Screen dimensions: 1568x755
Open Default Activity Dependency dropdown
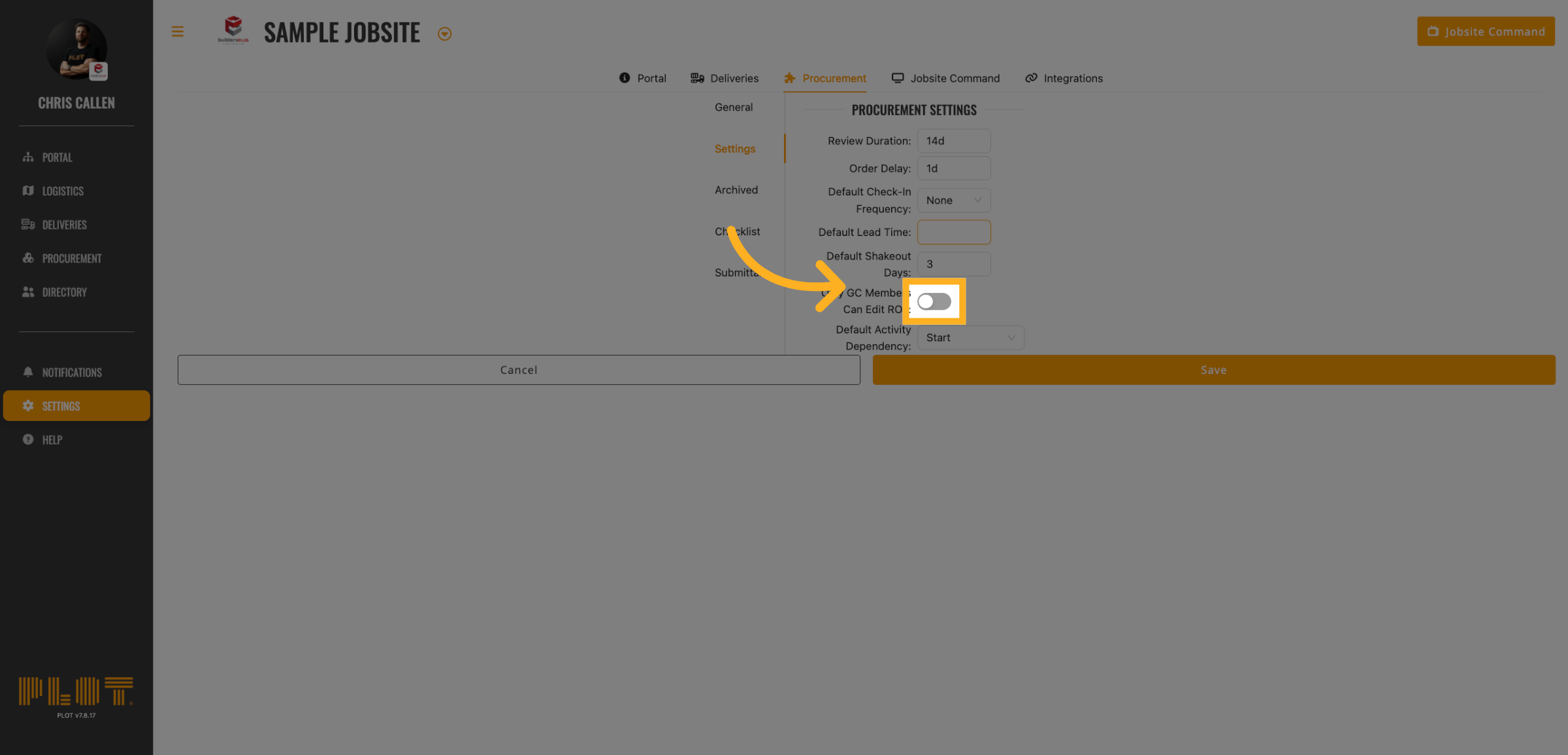970,337
